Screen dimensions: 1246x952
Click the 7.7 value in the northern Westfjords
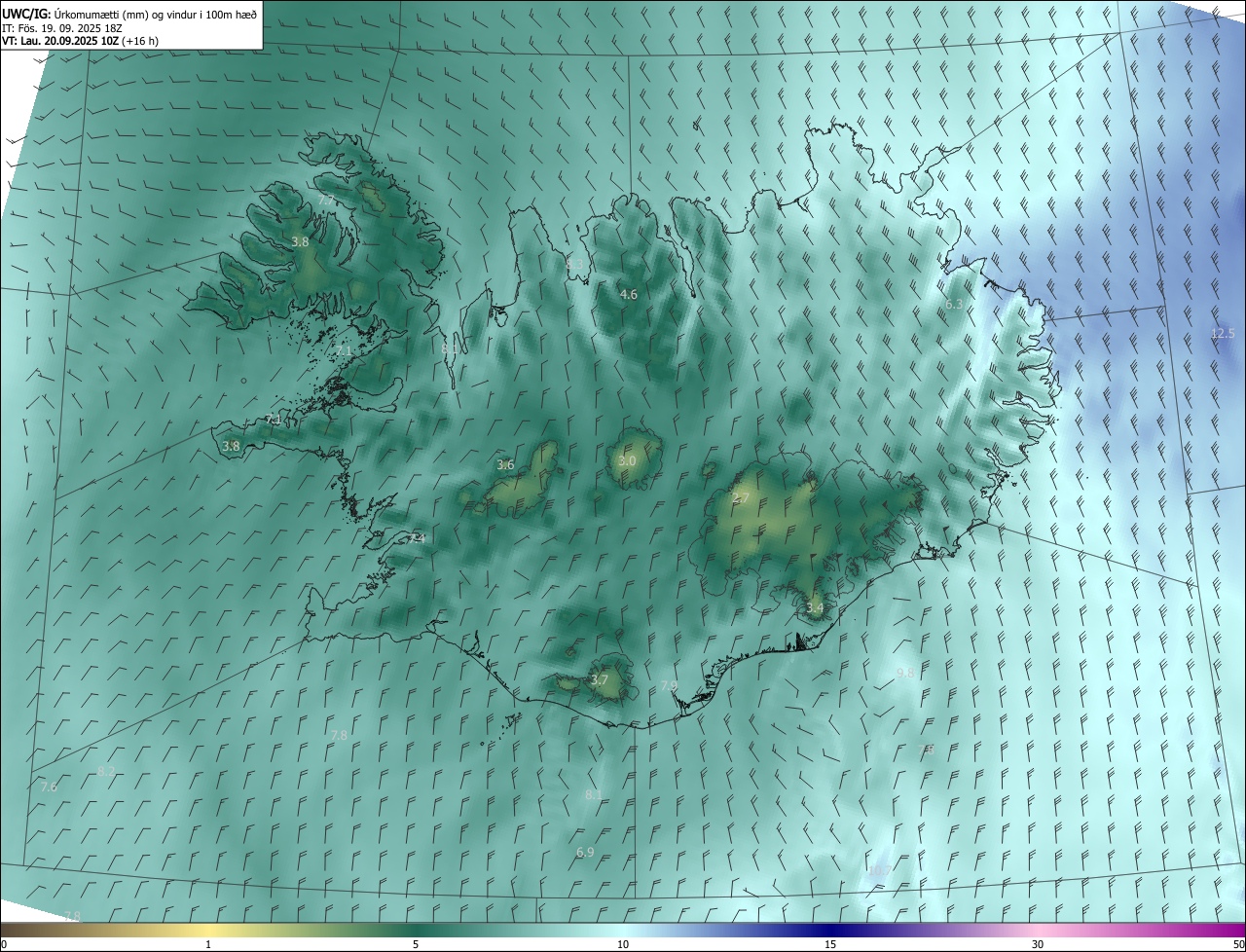click(326, 200)
